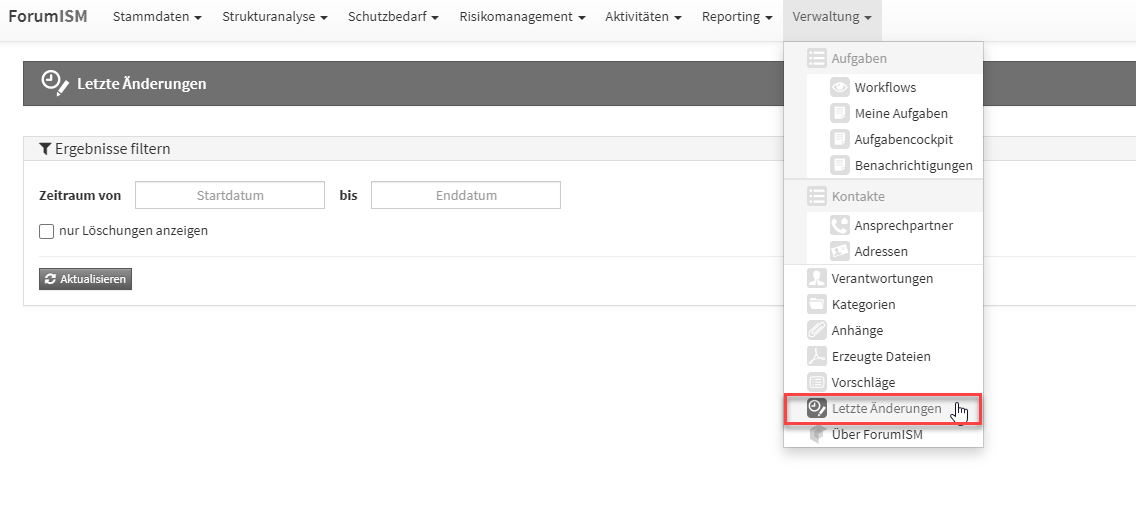Viewport: 1136px width, 515px height.
Task: Expand the Risikomanagement dropdown
Action: coord(522,17)
